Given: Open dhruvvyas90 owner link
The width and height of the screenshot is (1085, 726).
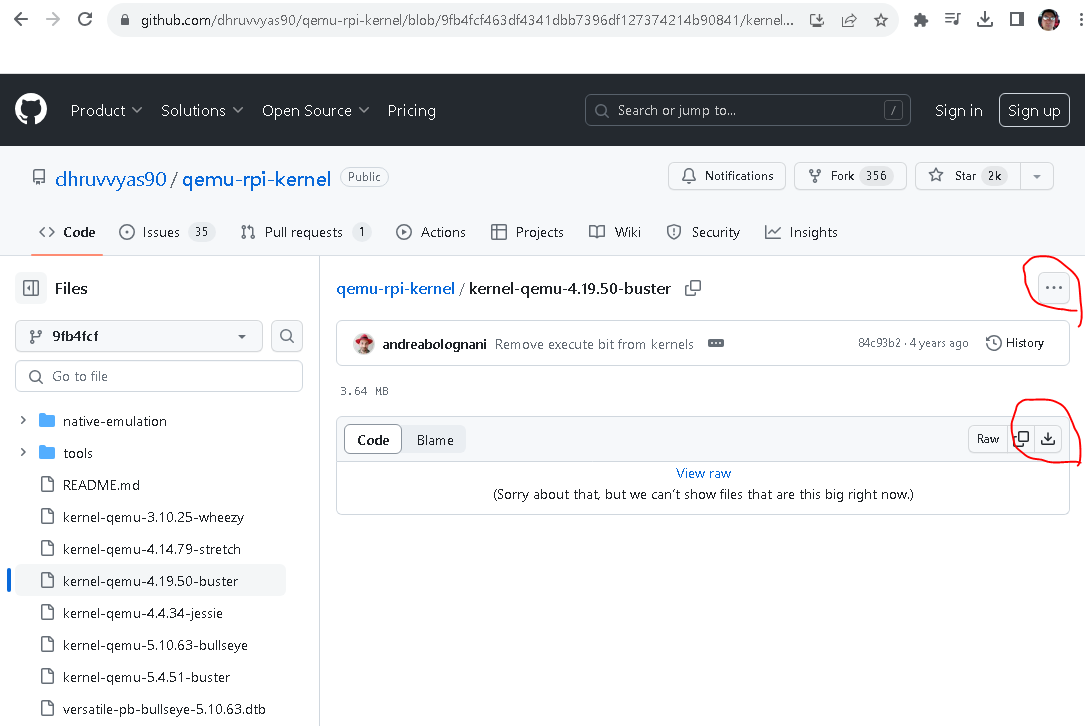Looking at the screenshot, I should (x=111, y=179).
